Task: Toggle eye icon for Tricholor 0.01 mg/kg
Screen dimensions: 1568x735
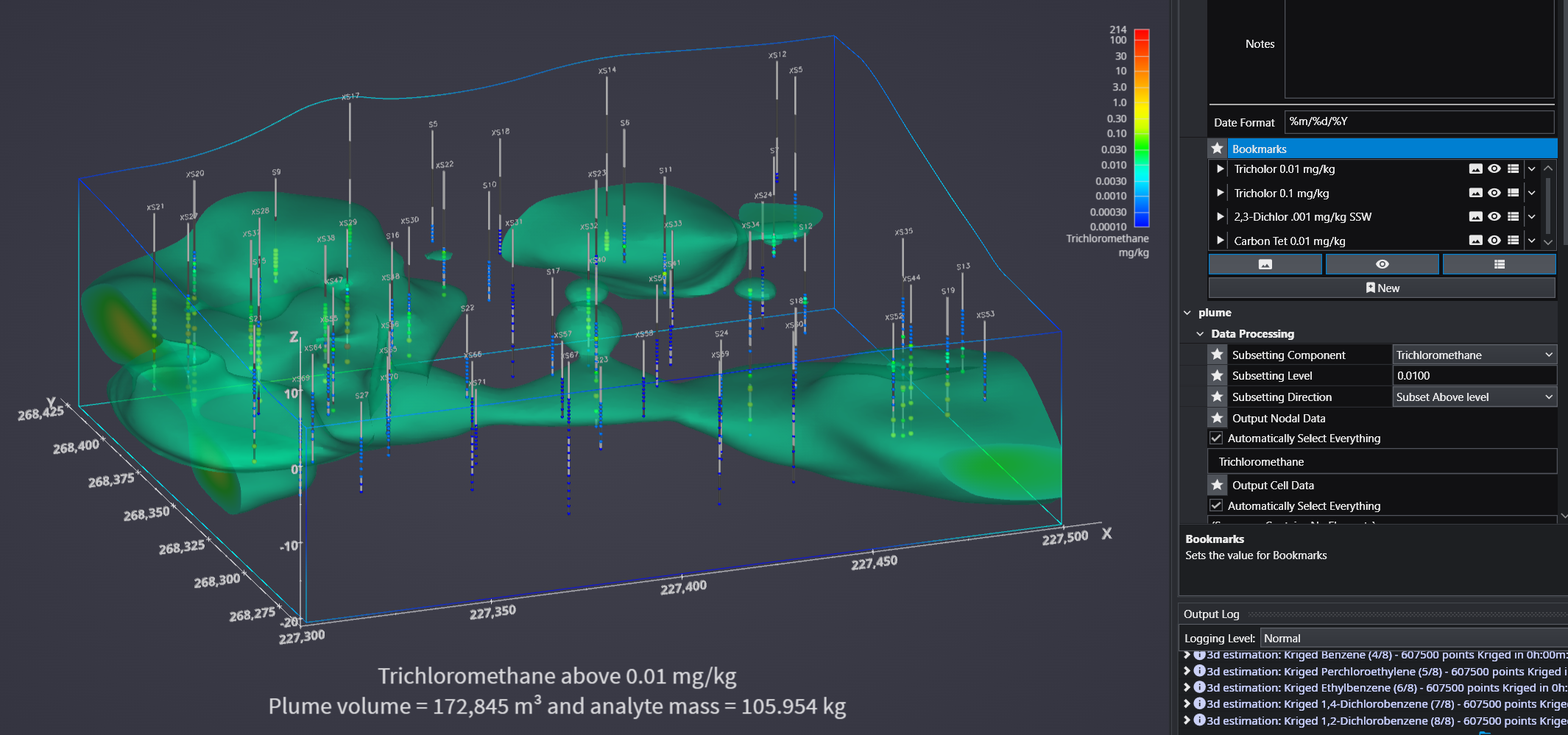Action: click(1494, 169)
